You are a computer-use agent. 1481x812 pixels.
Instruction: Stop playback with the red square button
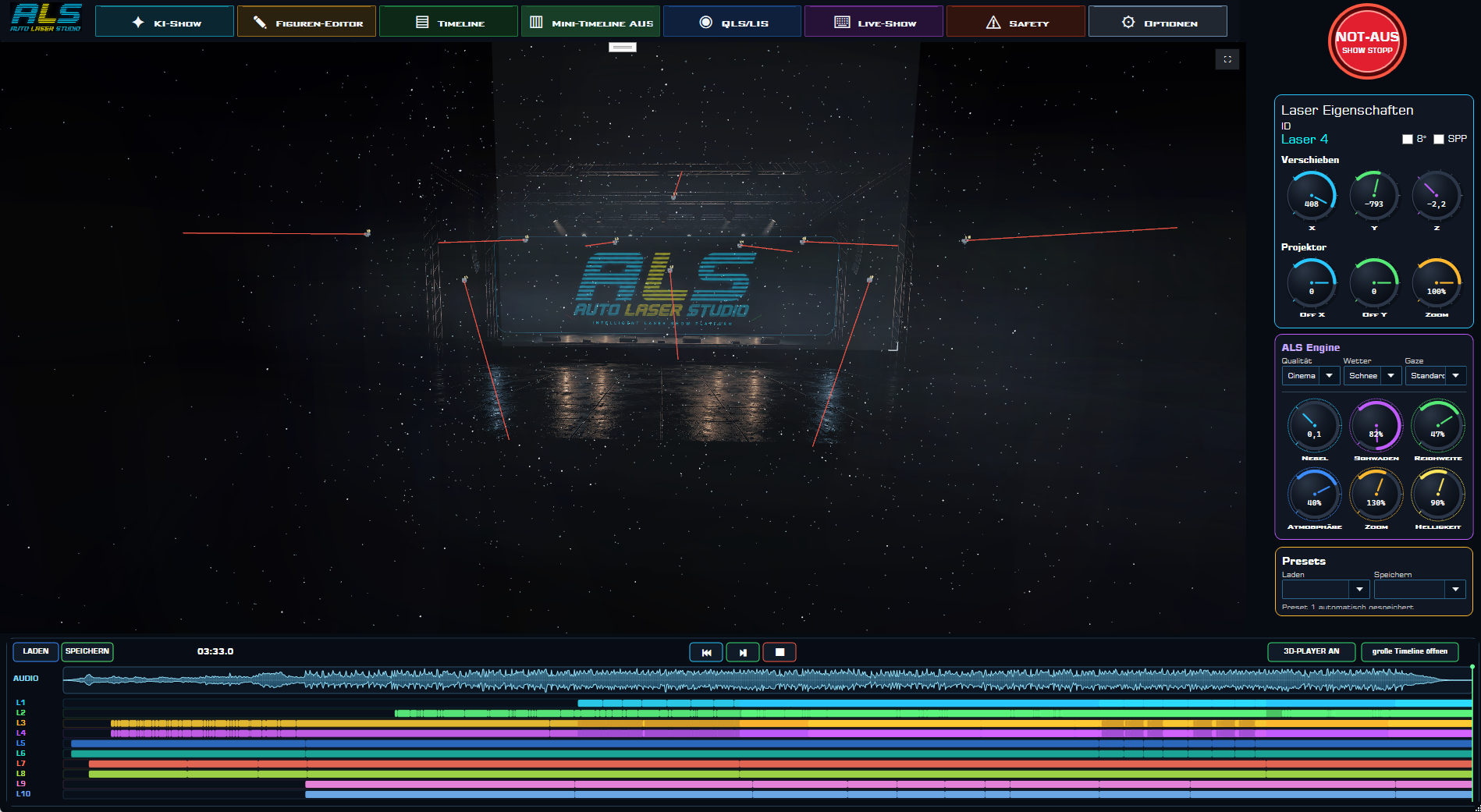click(x=780, y=652)
